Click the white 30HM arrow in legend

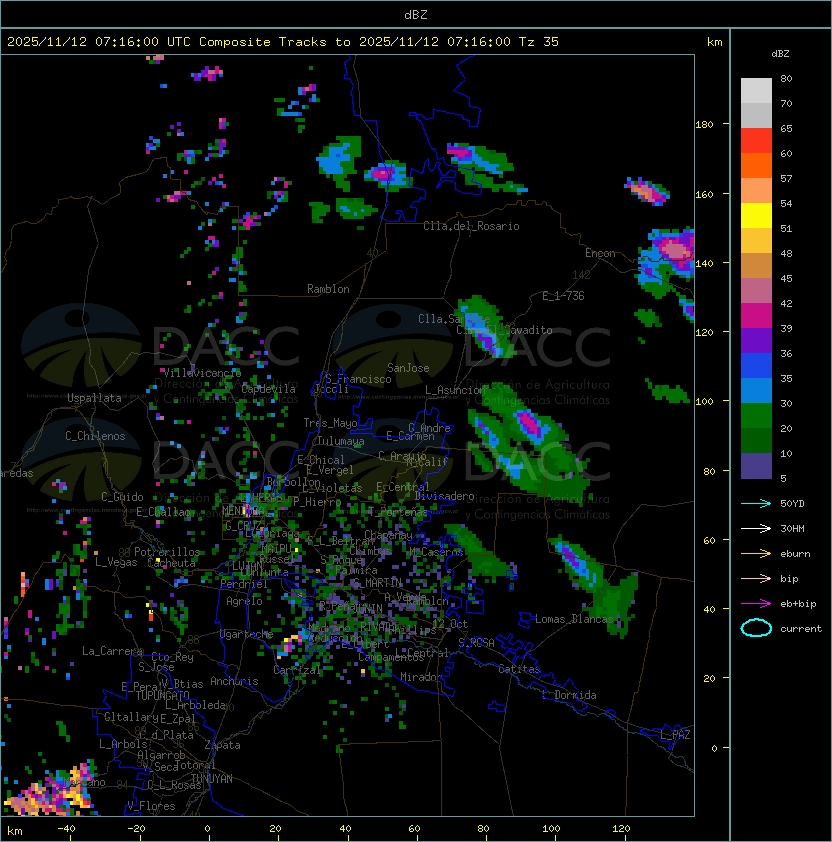pos(756,528)
